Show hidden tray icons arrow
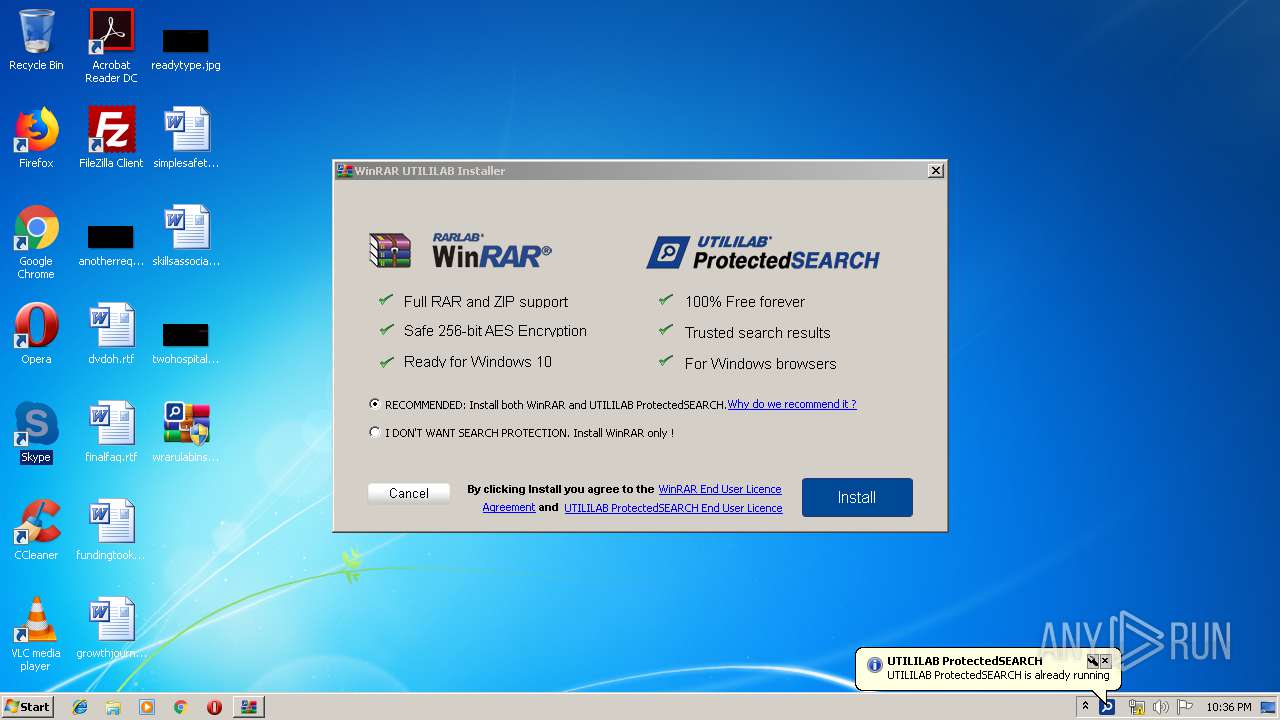 (1085, 707)
